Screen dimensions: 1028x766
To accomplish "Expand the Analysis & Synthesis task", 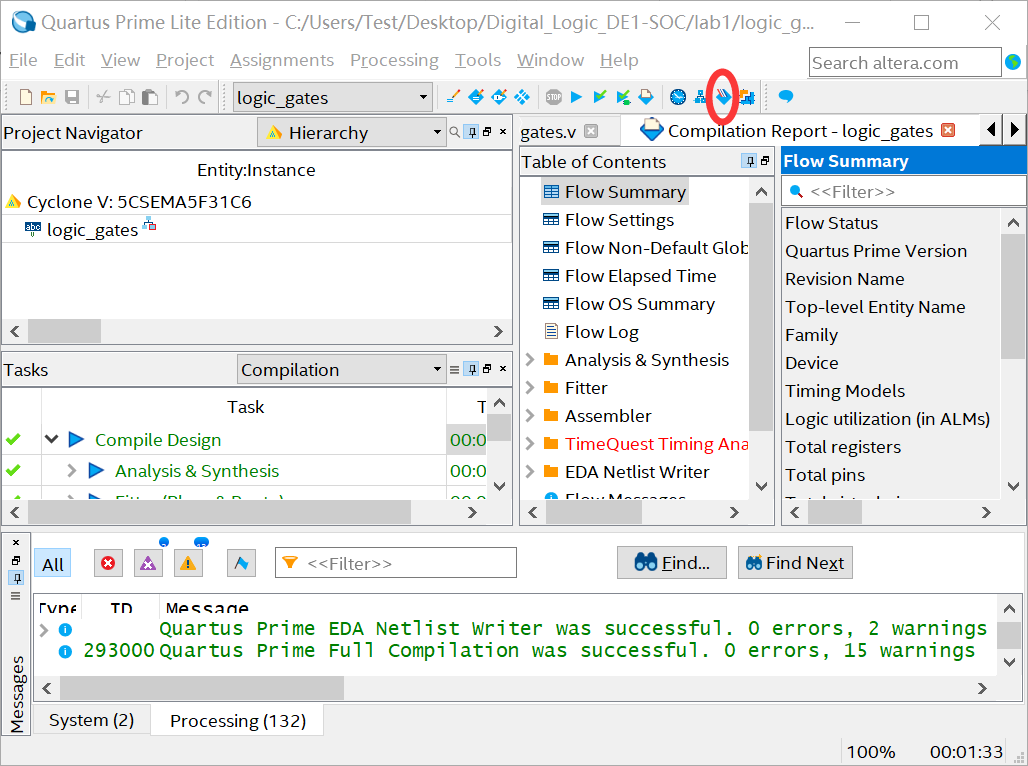I will click(x=71, y=470).
